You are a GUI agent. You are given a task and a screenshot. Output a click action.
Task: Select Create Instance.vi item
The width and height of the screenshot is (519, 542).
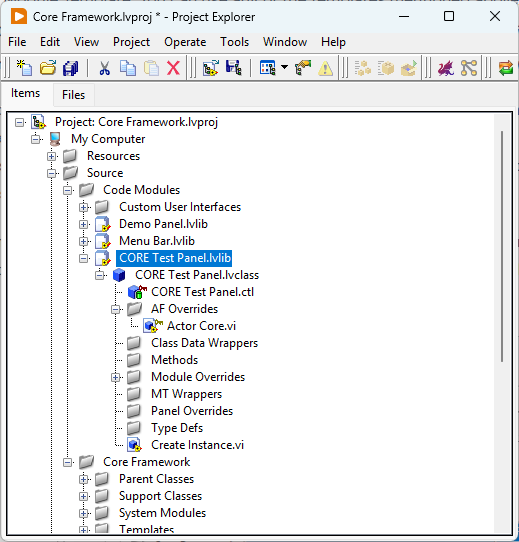197,445
